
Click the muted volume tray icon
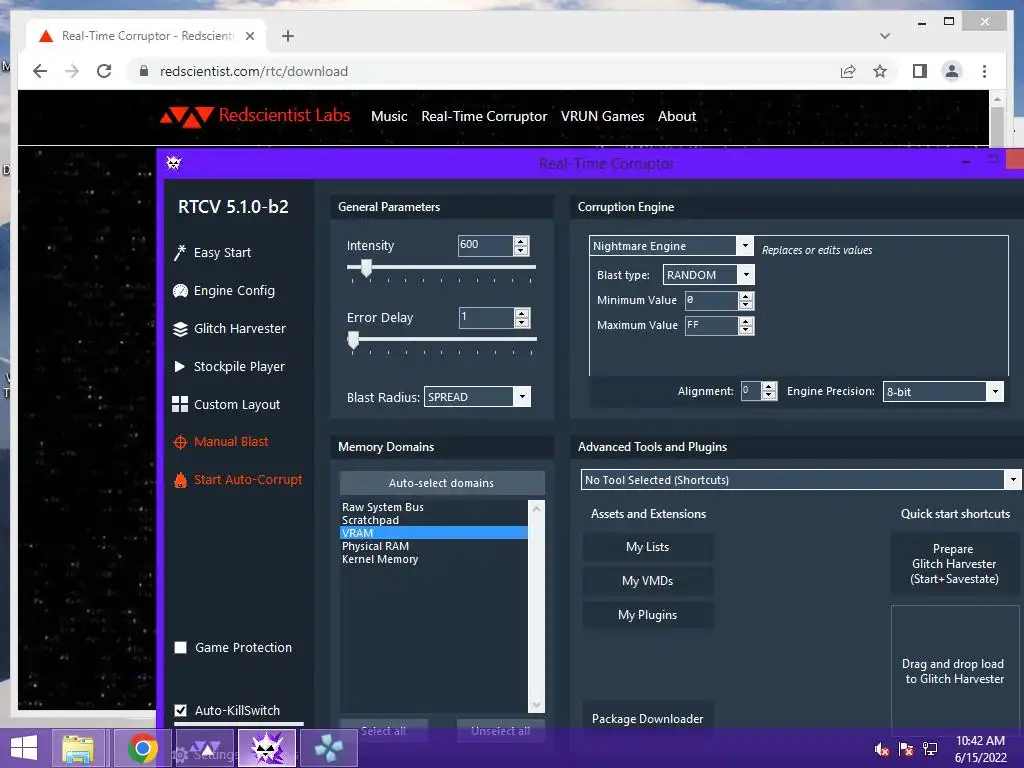coord(882,748)
